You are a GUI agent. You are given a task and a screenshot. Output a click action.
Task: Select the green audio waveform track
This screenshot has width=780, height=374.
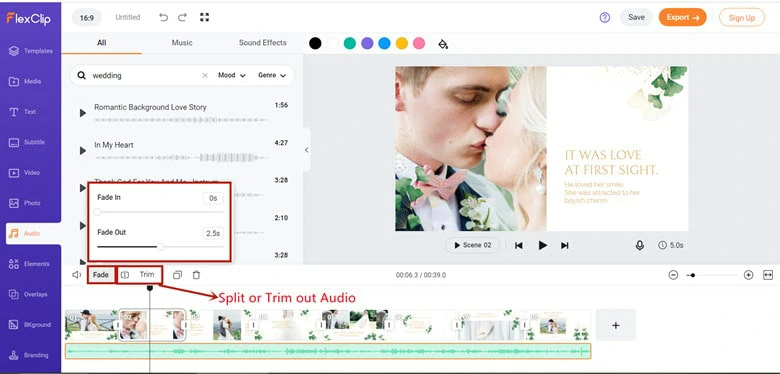[x=328, y=351]
